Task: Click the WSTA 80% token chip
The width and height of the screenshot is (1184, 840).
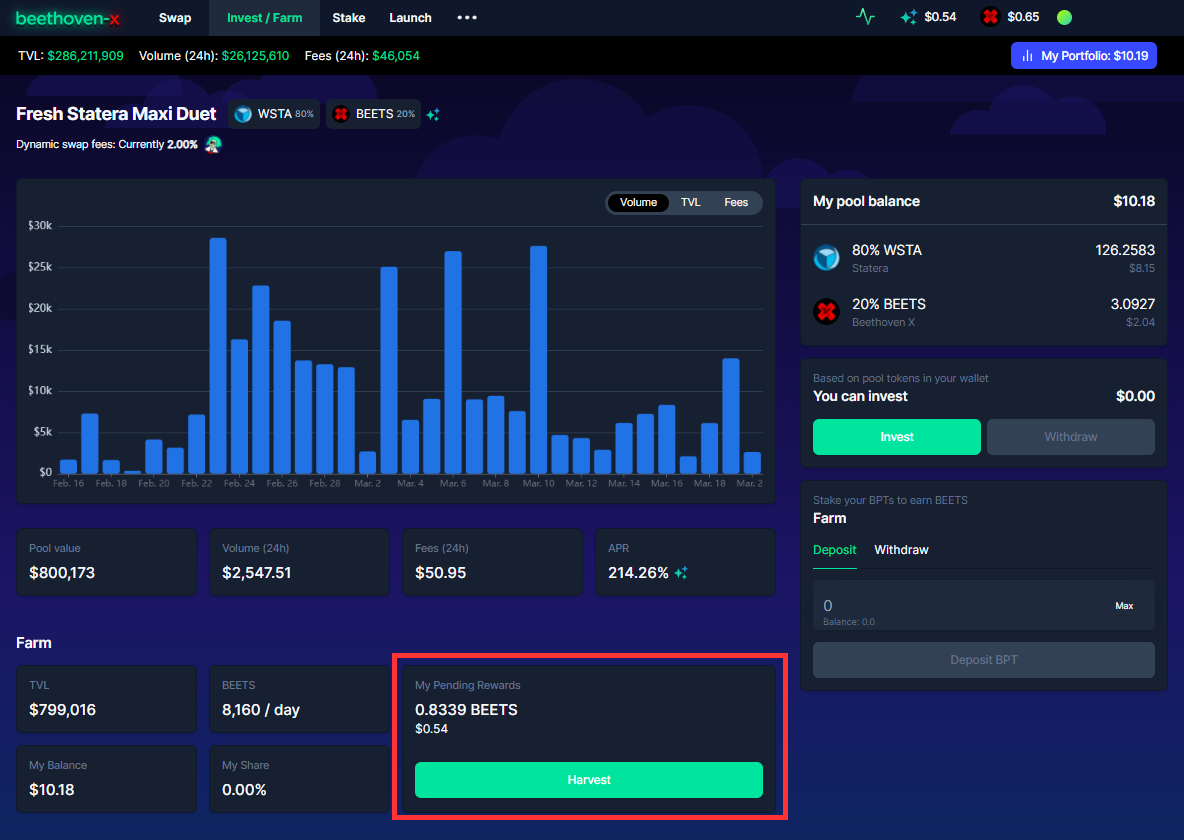Action: pyautogui.click(x=274, y=114)
